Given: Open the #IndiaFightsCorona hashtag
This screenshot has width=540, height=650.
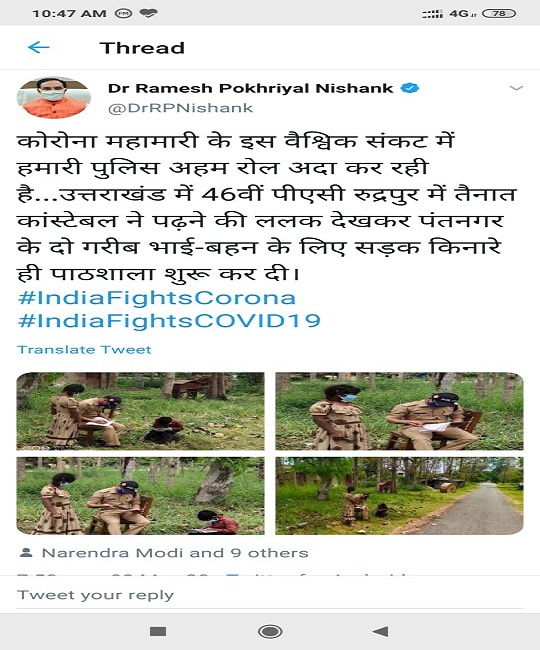Looking at the screenshot, I should click(x=157, y=298).
